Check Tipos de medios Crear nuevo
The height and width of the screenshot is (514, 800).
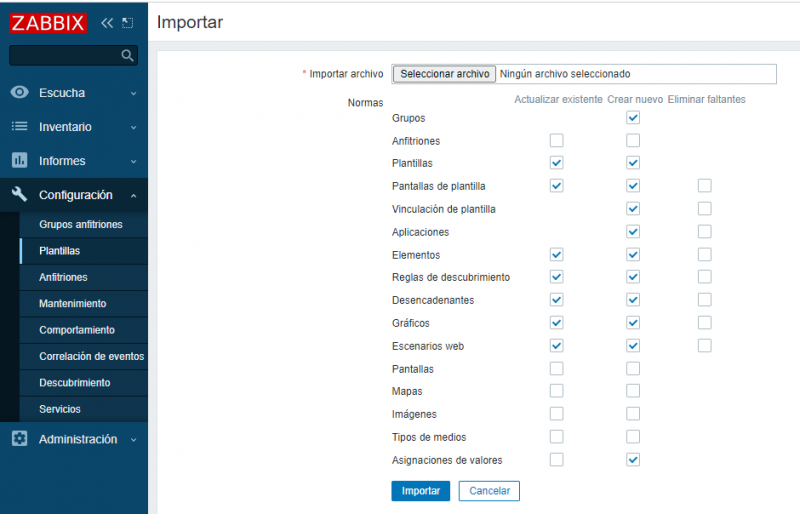(633, 437)
